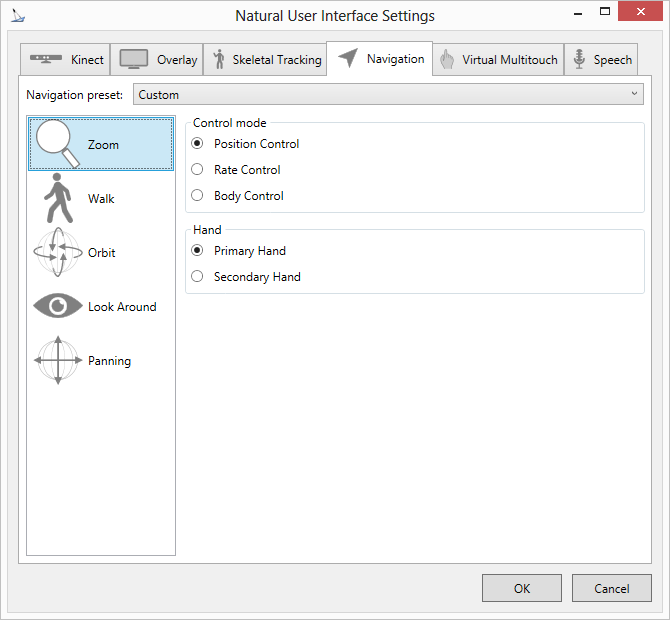Switch to Secondary Hand option
Image resolution: width=670 pixels, height=620 pixels.
tap(197, 277)
